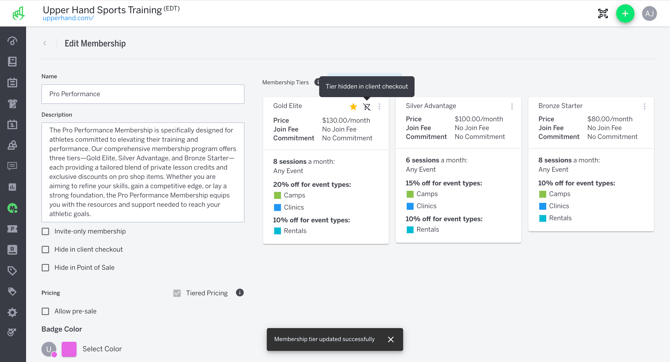Open Silver Advantage tier options menu
This screenshot has width=670, height=362.
coord(512,106)
